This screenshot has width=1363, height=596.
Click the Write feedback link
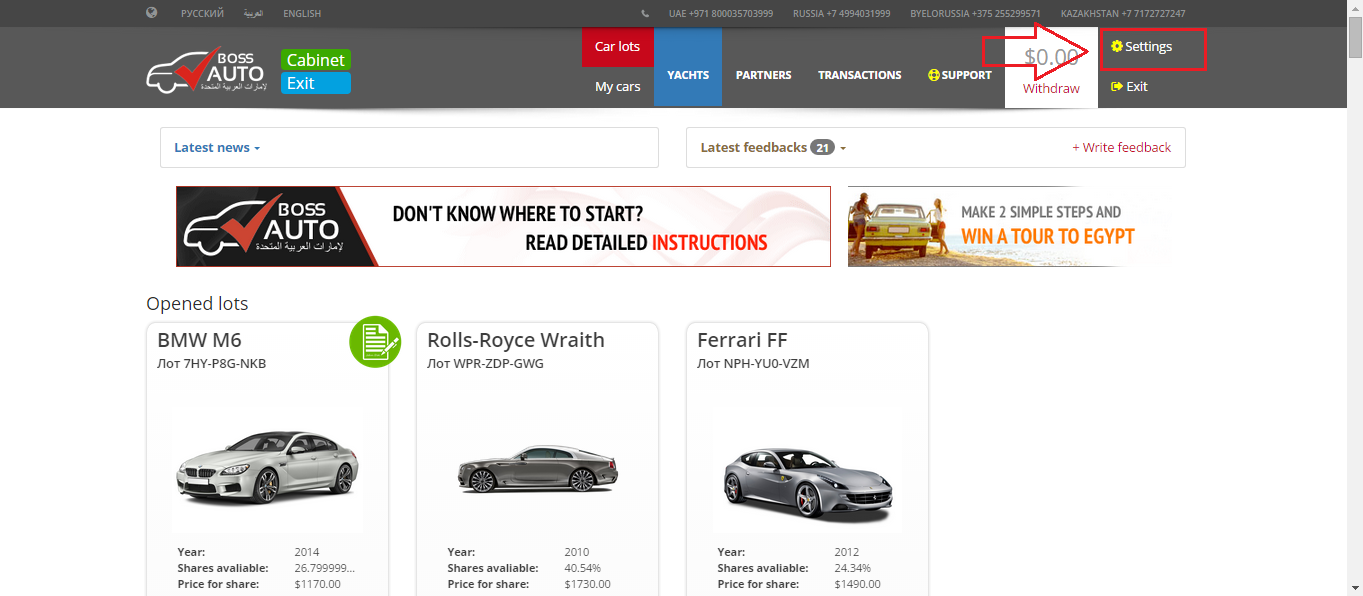tap(1121, 147)
